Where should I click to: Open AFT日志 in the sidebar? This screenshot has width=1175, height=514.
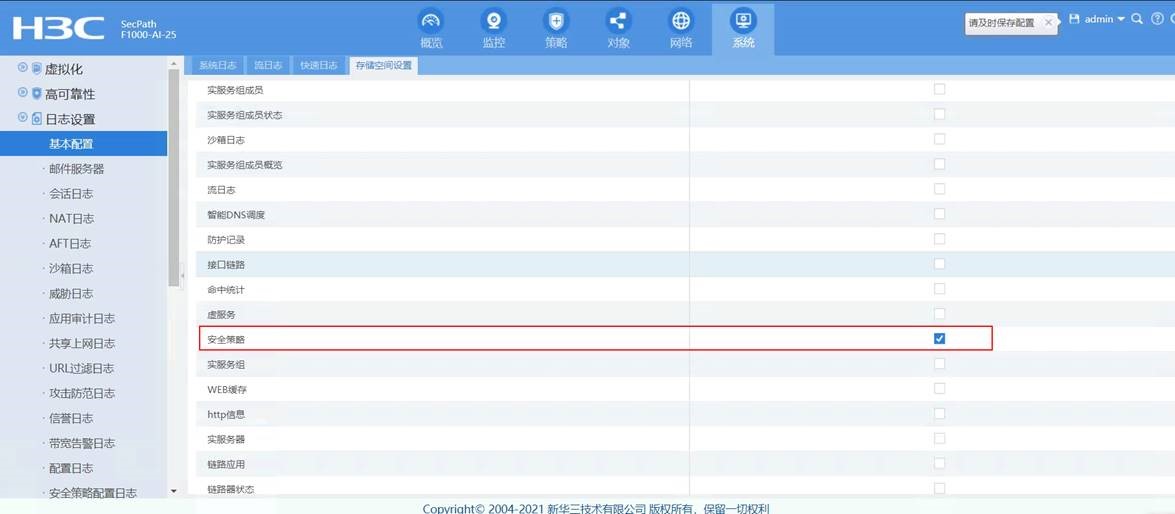click(x=70, y=244)
